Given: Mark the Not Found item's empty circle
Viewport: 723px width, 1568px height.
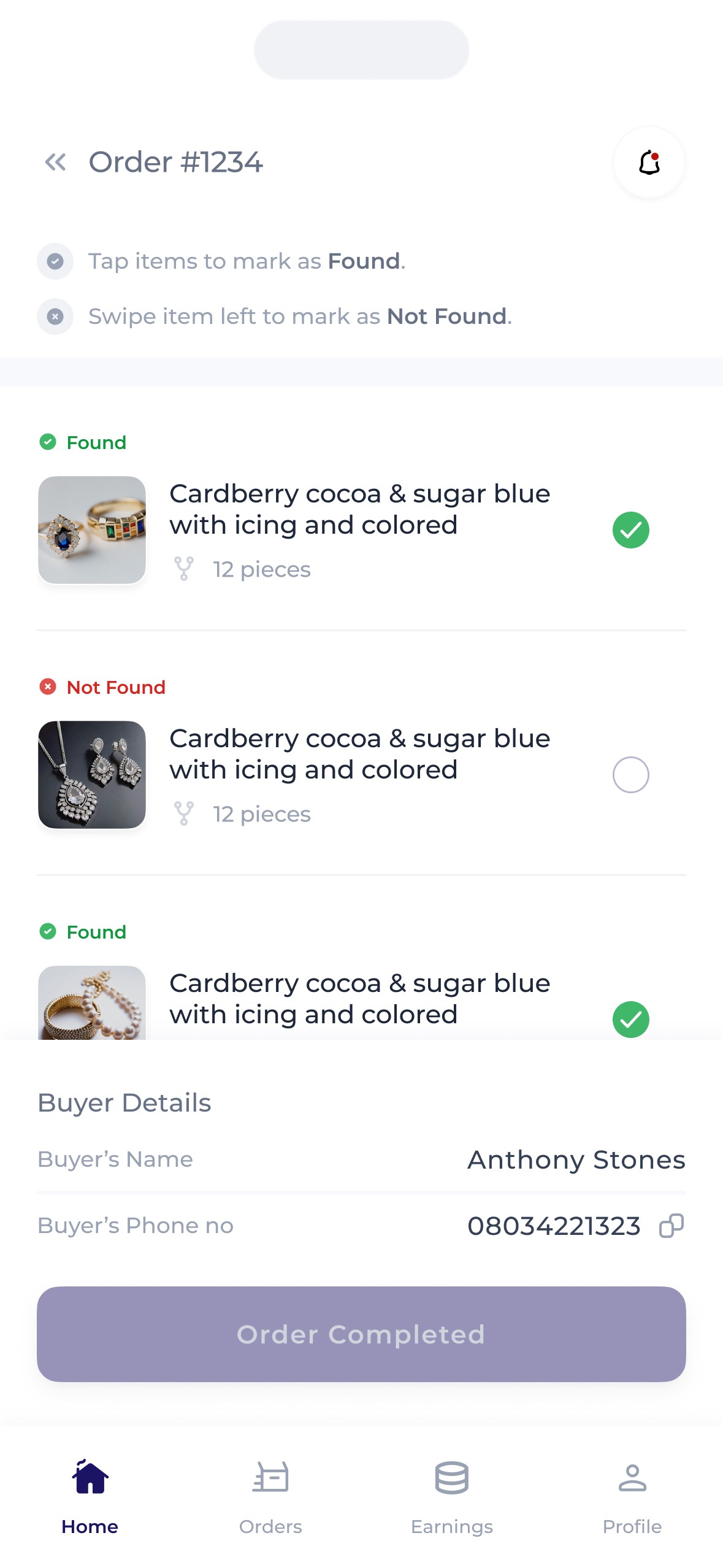Looking at the screenshot, I should point(630,775).
